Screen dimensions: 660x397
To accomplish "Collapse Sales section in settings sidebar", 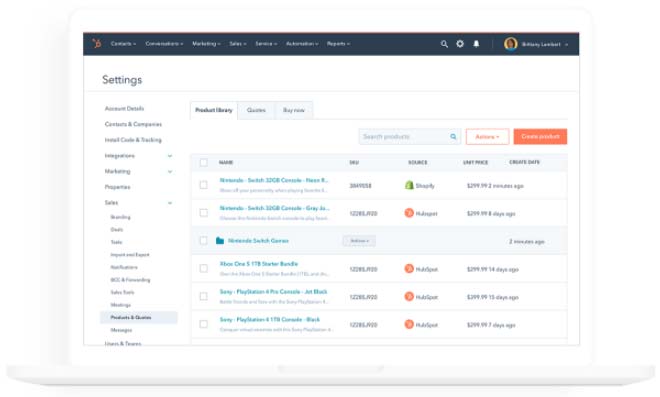I will point(170,203).
